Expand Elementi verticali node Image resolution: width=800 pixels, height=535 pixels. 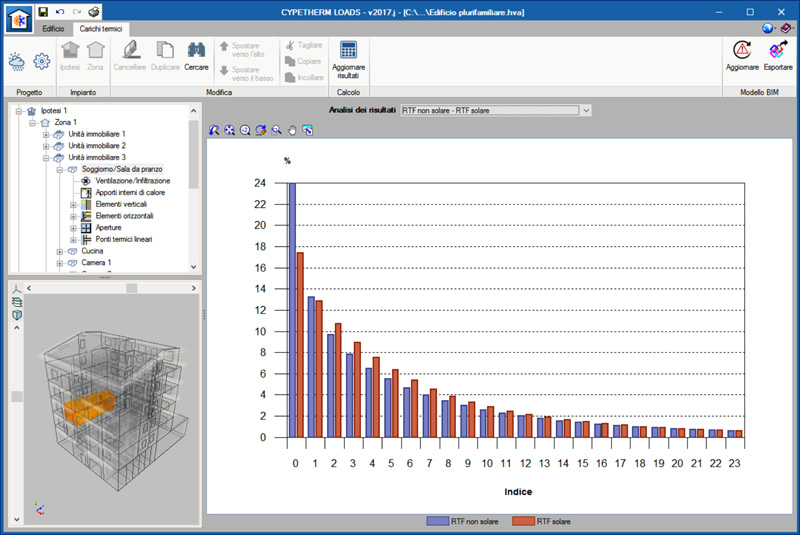(x=73, y=205)
